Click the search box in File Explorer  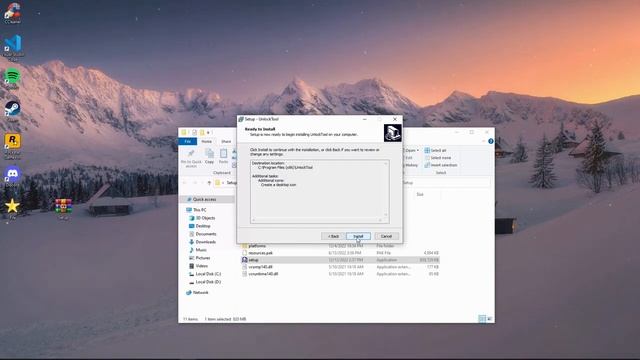pos(446,183)
